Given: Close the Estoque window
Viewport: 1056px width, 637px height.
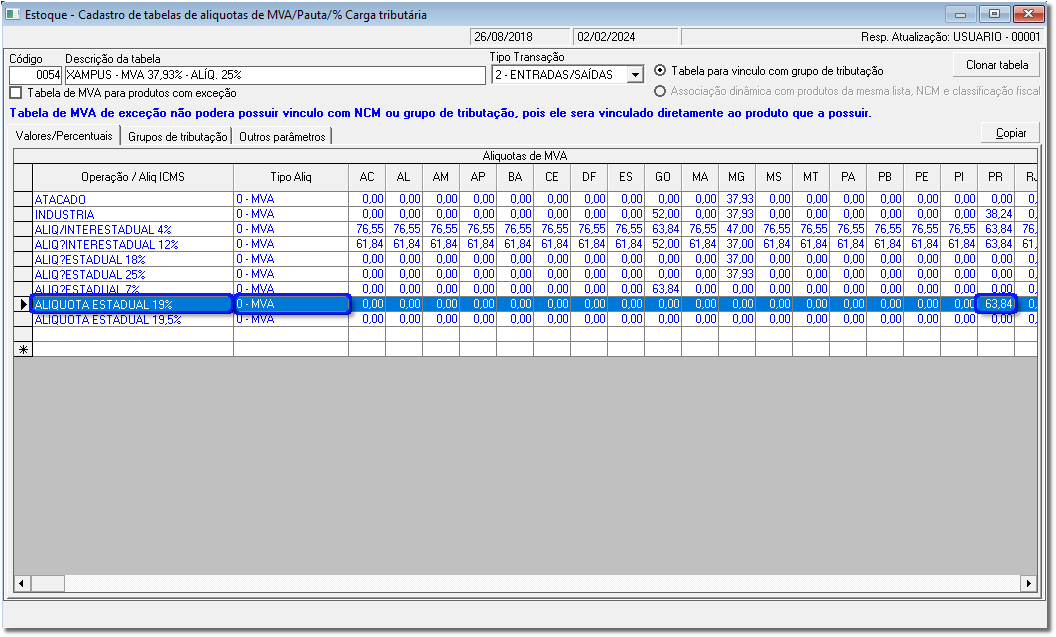Looking at the screenshot, I should click(x=1028, y=14).
